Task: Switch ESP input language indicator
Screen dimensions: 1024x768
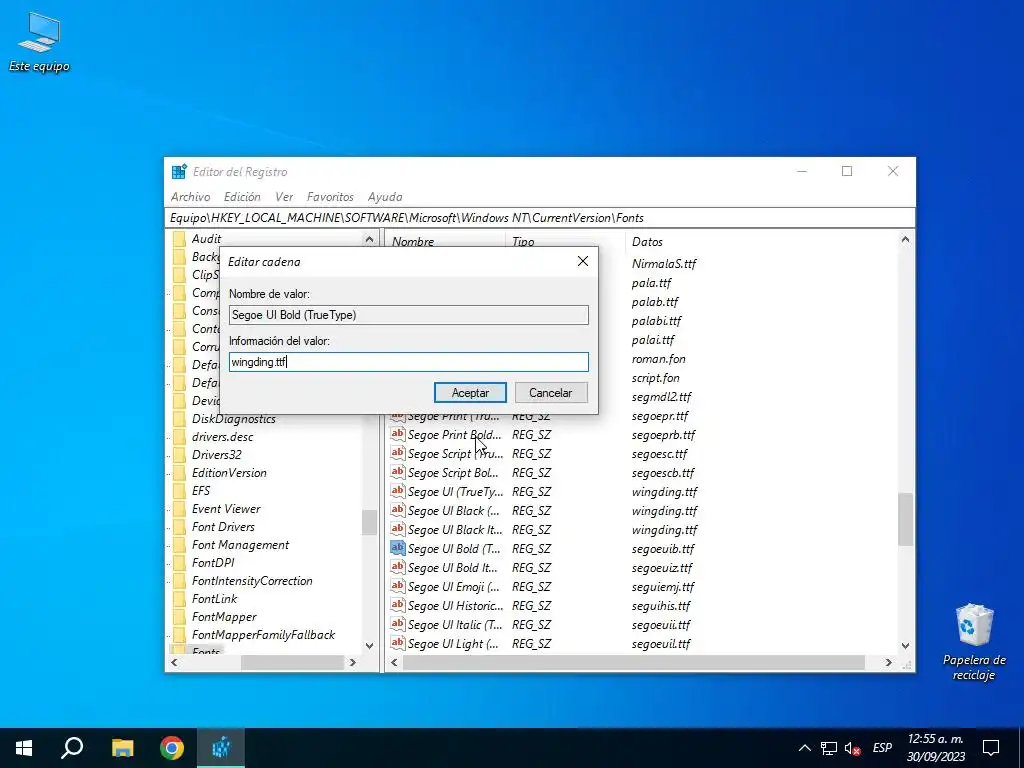Action: point(882,748)
